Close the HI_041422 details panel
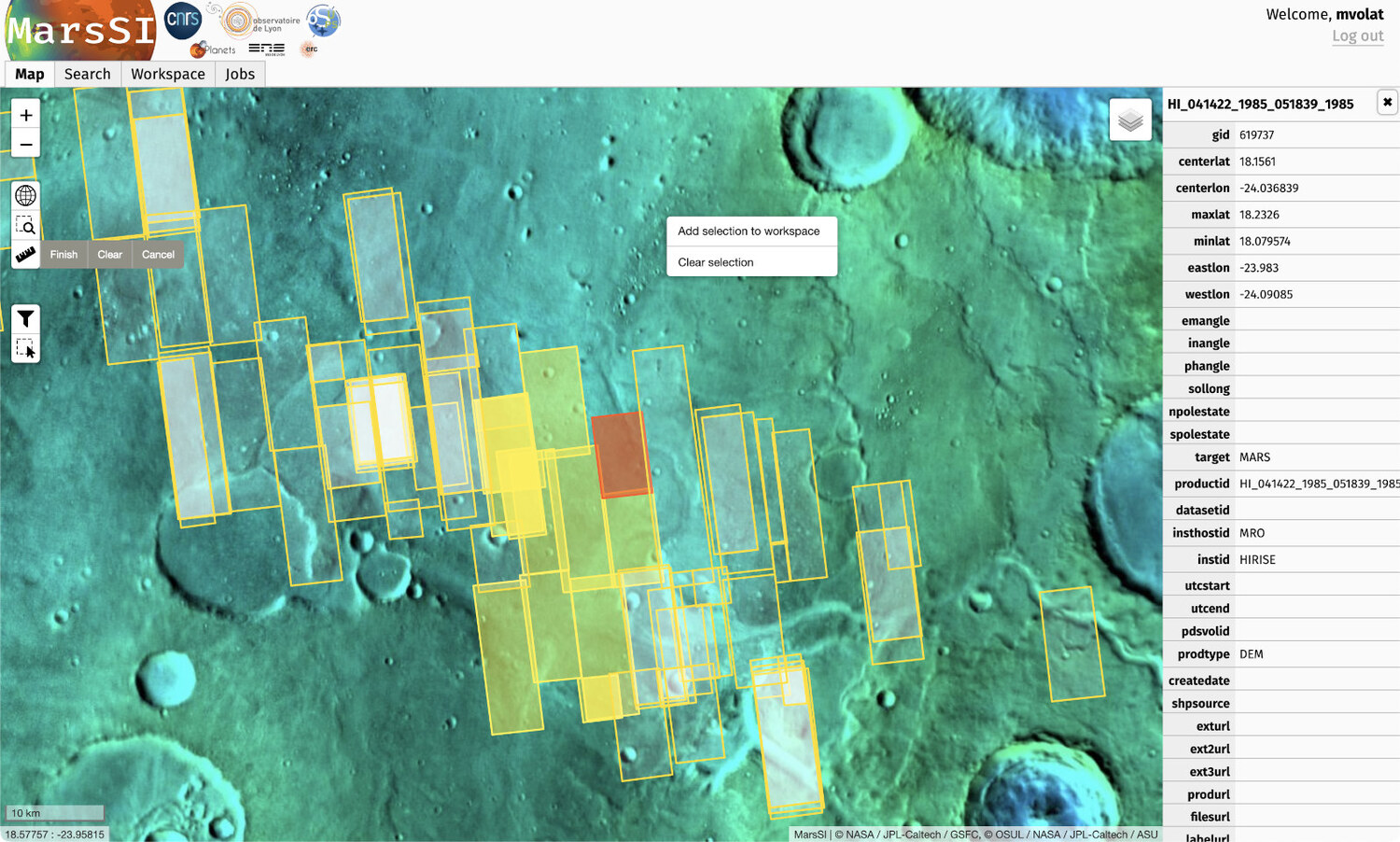1400x842 pixels. click(1387, 103)
